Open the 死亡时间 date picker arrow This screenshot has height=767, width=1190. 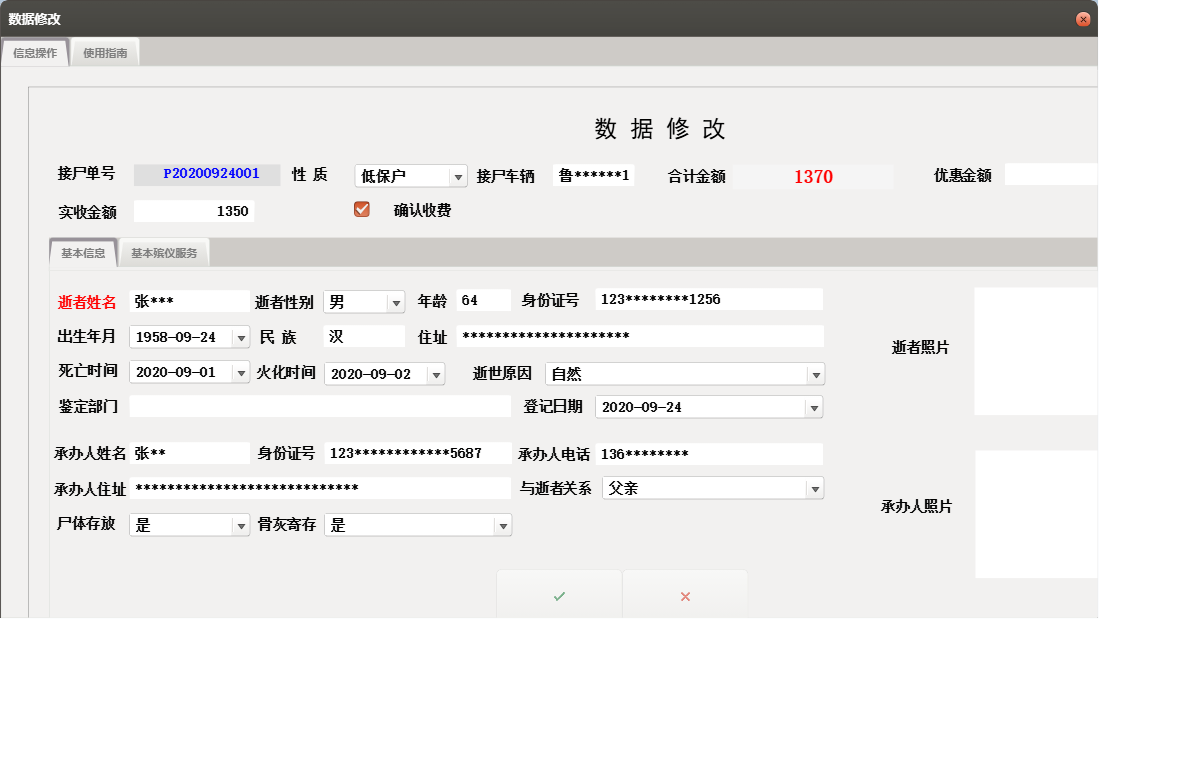click(x=241, y=373)
